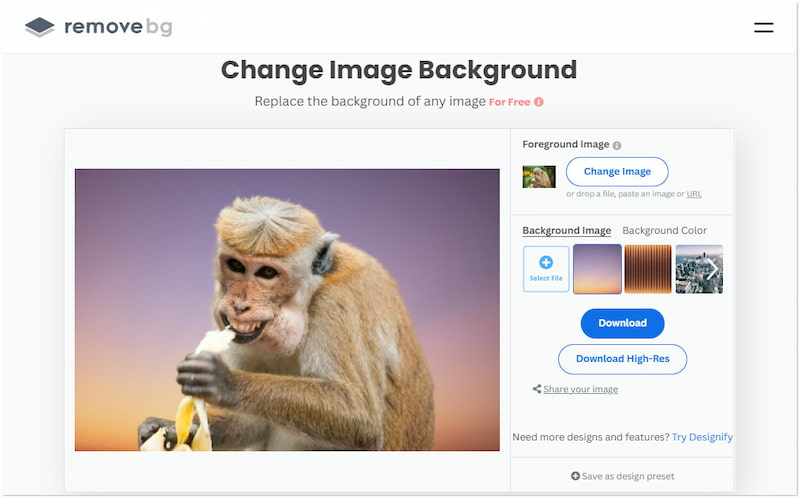The height and width of the screenshot is (498, 800).
Task: Click the Foreground Image info icon
Action: pyautogui.click(x=617, y=145)
